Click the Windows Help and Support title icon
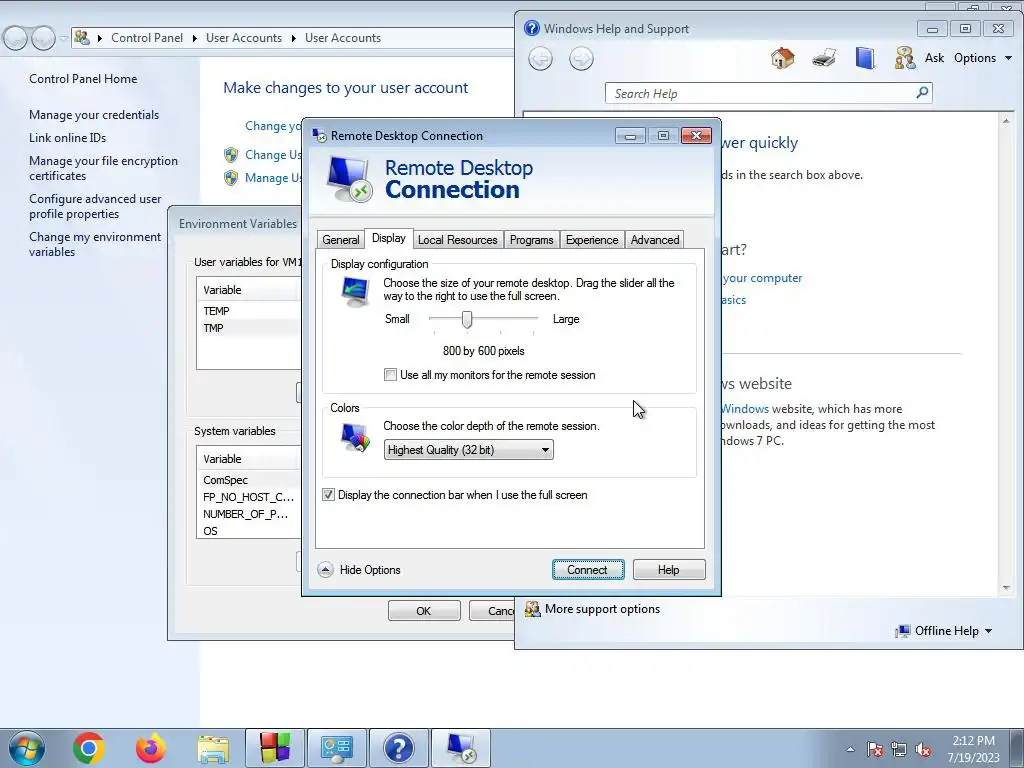The width and height of the screenshot is (1024, 768). [x=532, y=28]
